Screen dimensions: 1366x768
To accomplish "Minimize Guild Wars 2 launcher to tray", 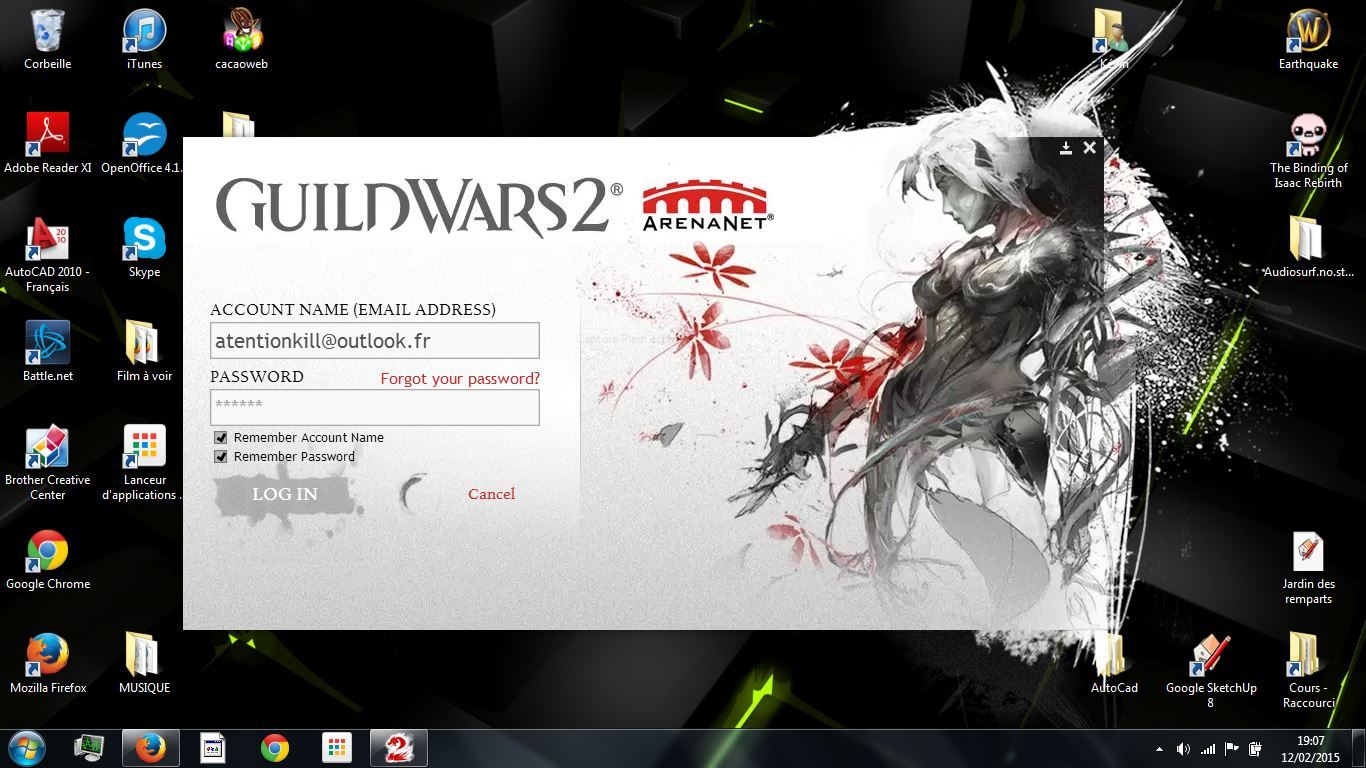I will point(1066,148).
